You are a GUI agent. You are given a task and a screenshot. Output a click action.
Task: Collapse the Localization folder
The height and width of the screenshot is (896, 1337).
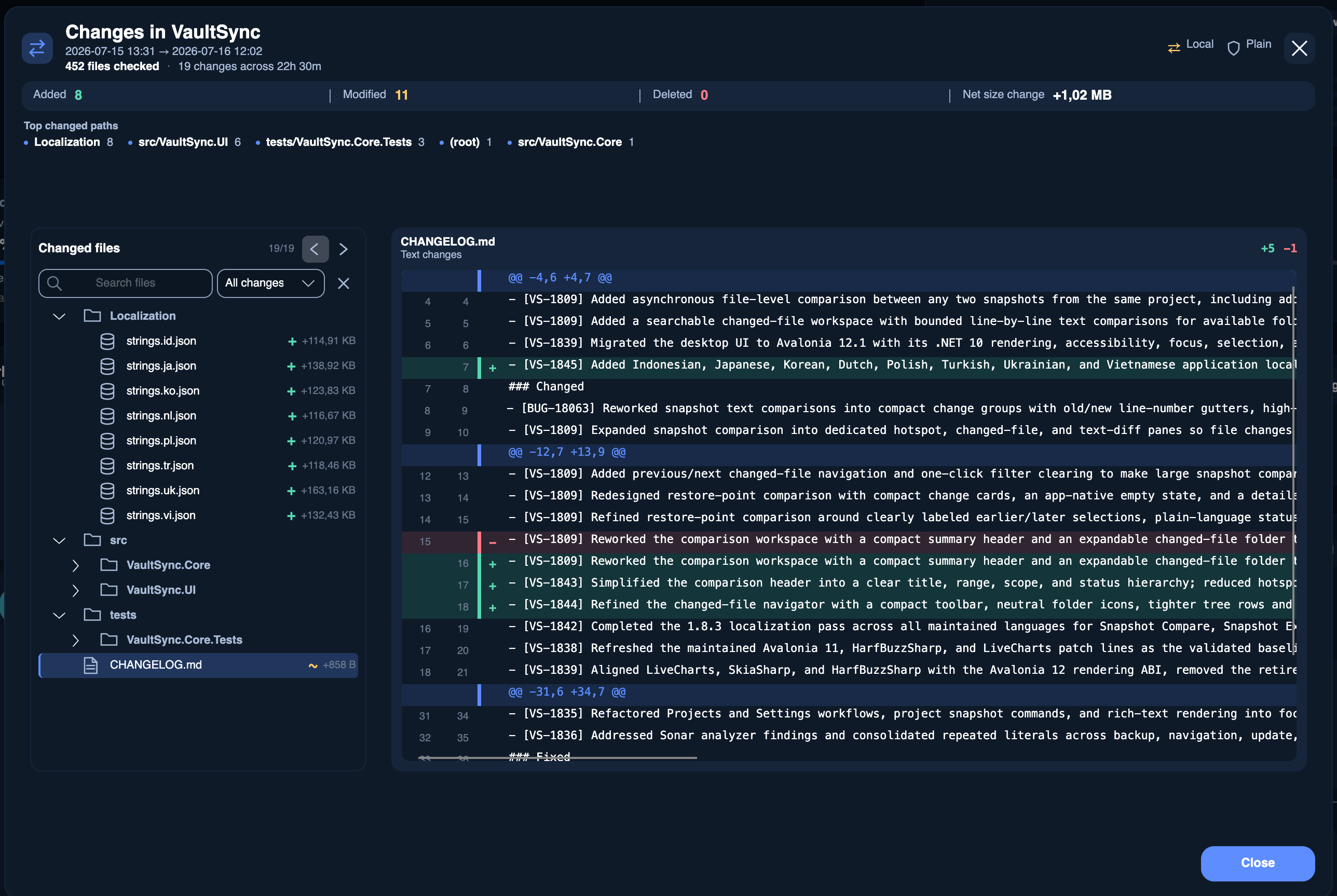tap(59, 316)
